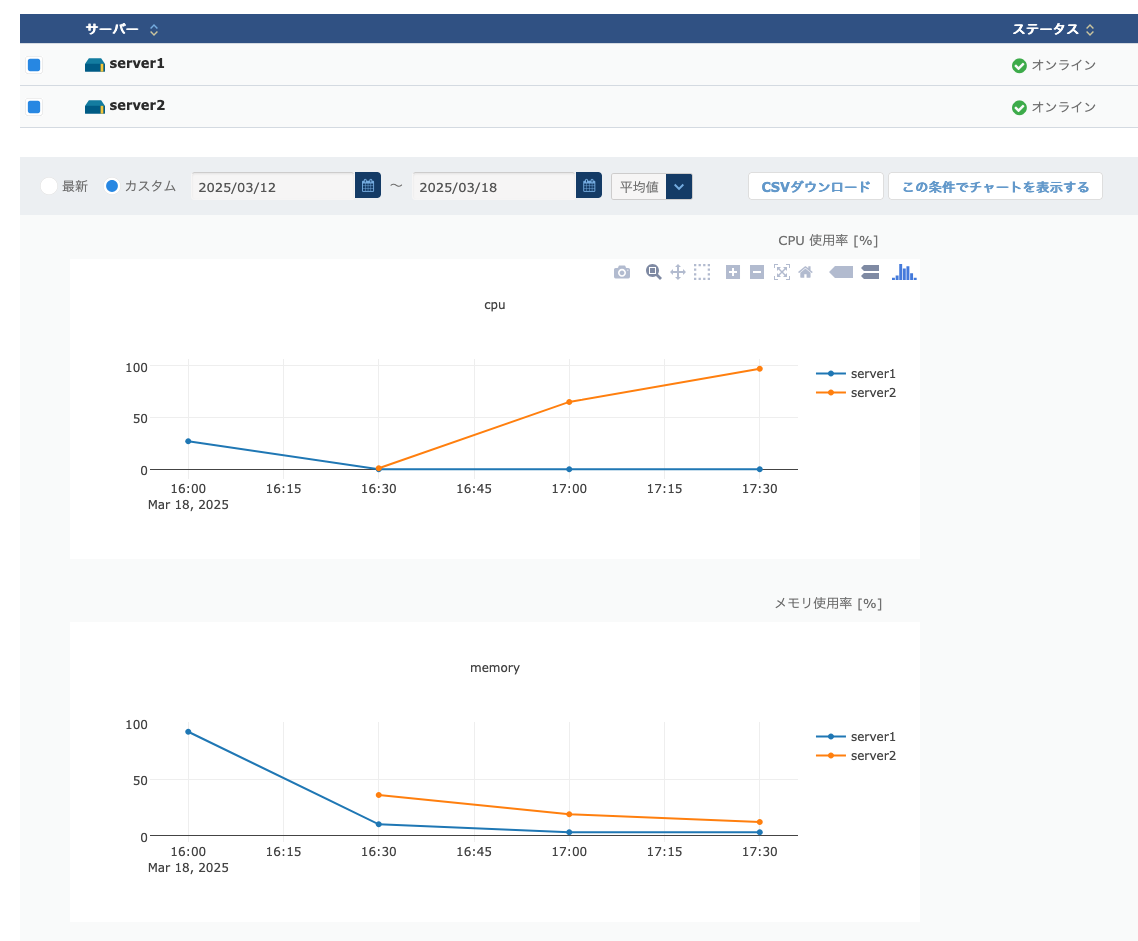Screen dimensions: 1138x941
Task: Click the Zoom In plus icon
Action: click(733, 272)
